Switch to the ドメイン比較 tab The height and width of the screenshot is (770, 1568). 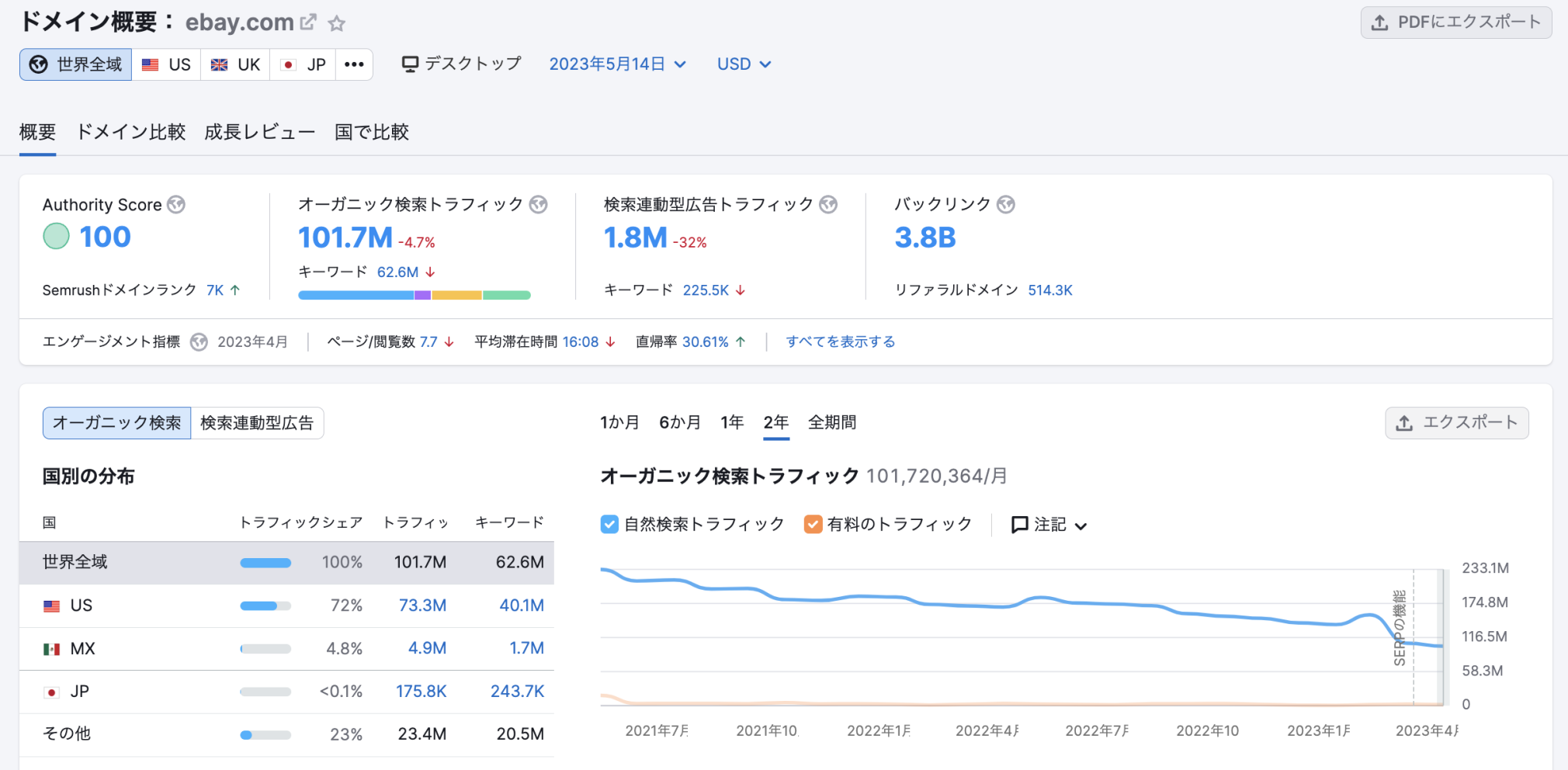[130, 132]
